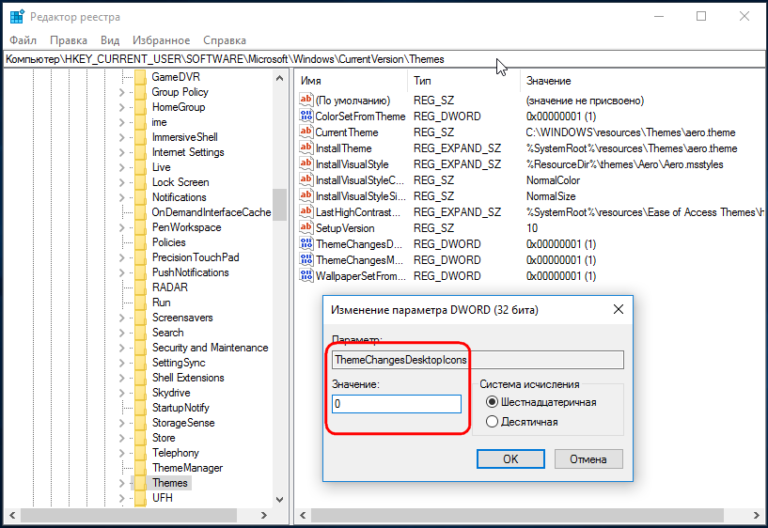Viewport: 768px width, 528px height.
Task: Click the Тип column header
Action: (423, 80)
